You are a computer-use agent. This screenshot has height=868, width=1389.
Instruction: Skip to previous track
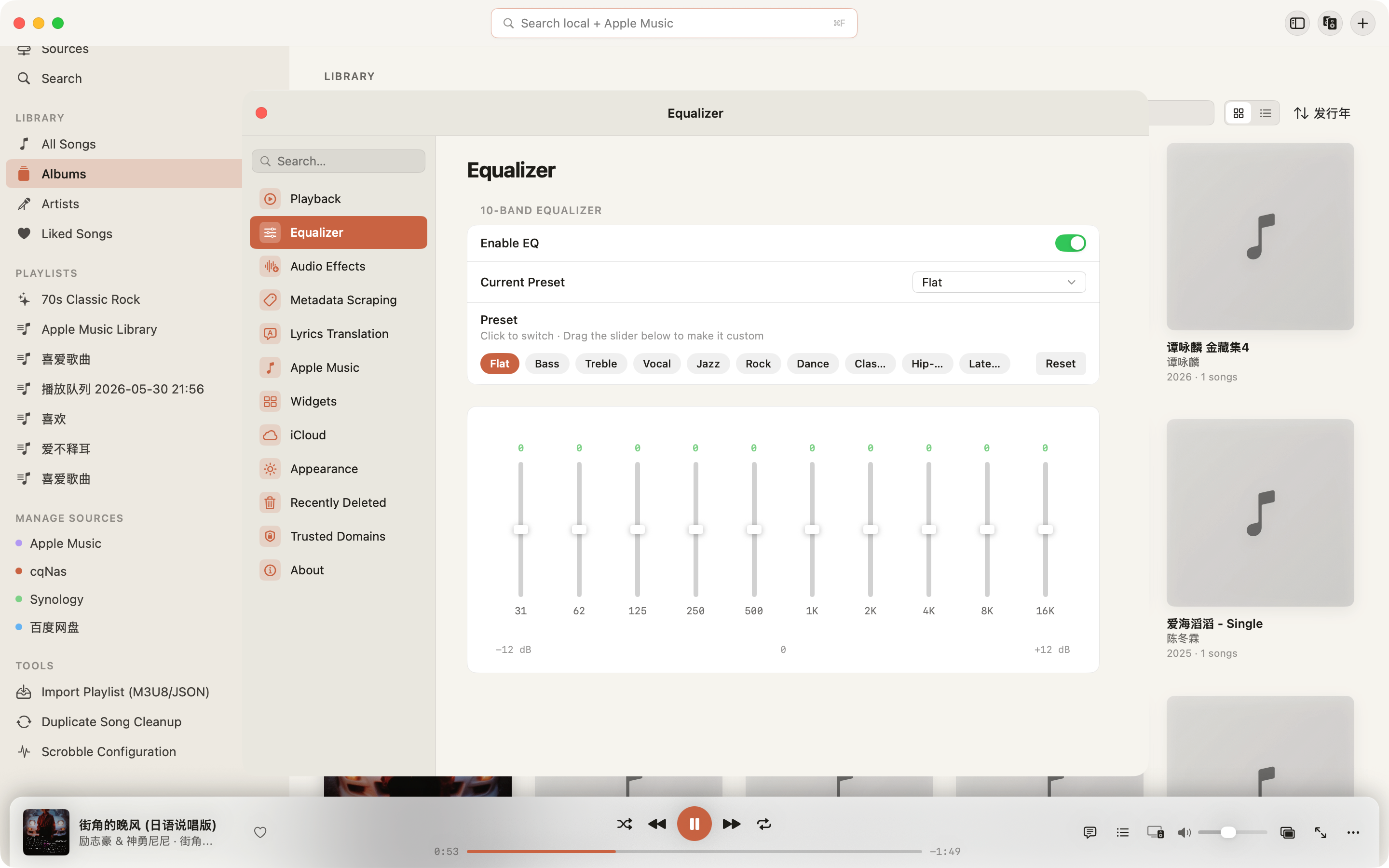click(x=656, y=824)
